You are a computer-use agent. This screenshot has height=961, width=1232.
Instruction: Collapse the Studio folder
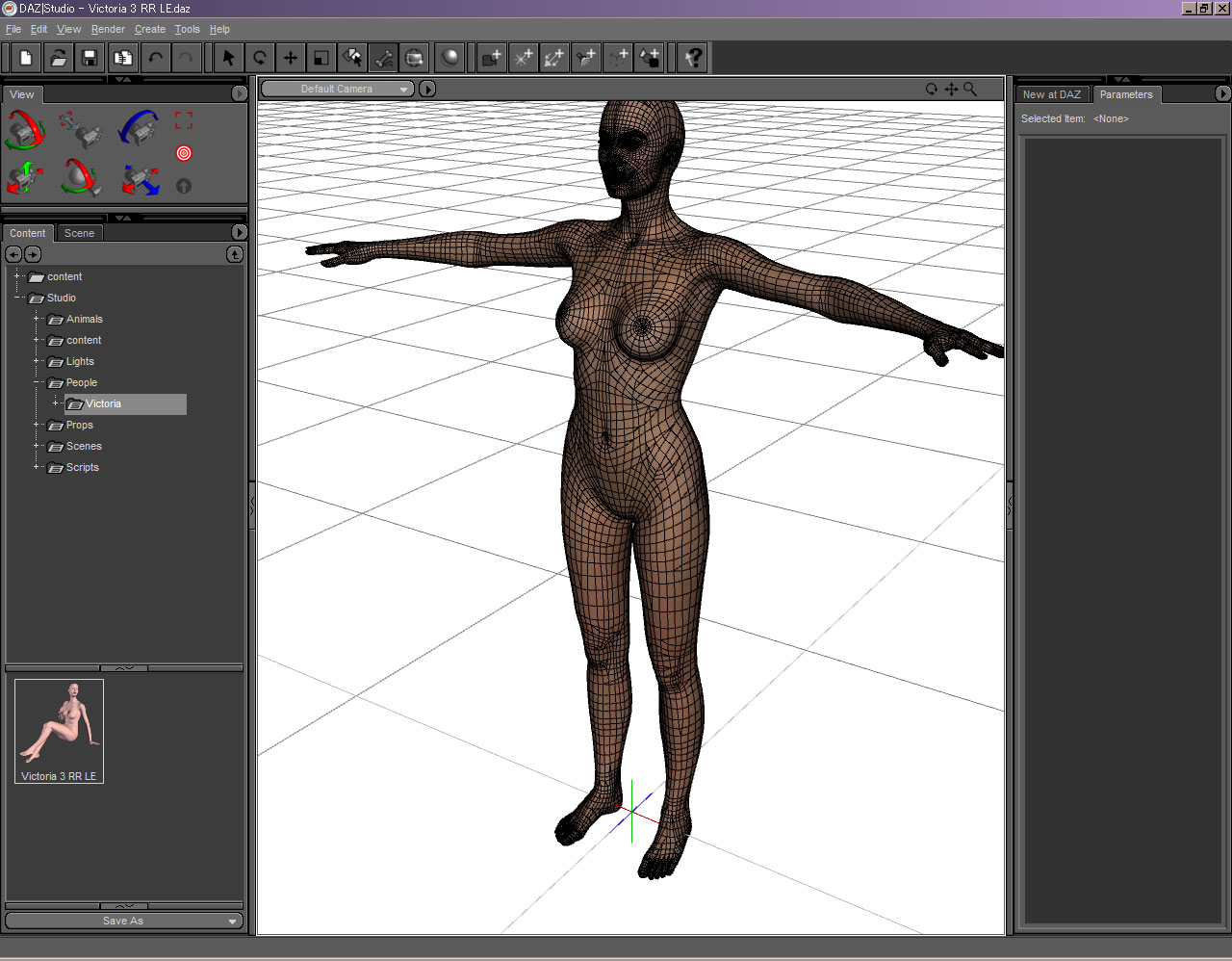(16, 298)
